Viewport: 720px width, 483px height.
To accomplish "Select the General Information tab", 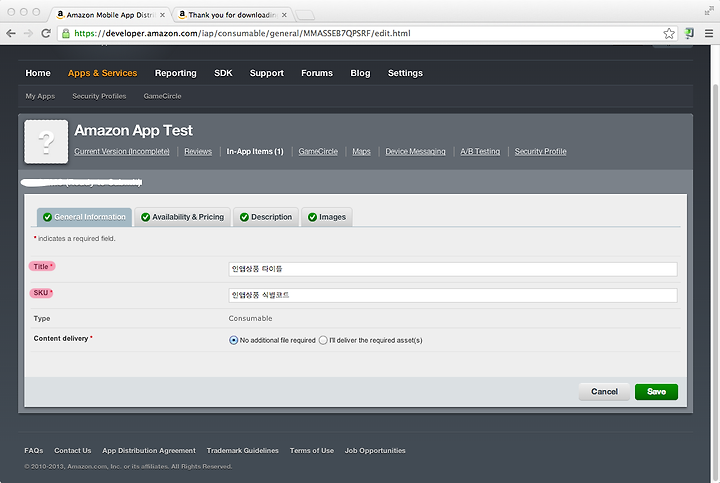I will 84,217.
